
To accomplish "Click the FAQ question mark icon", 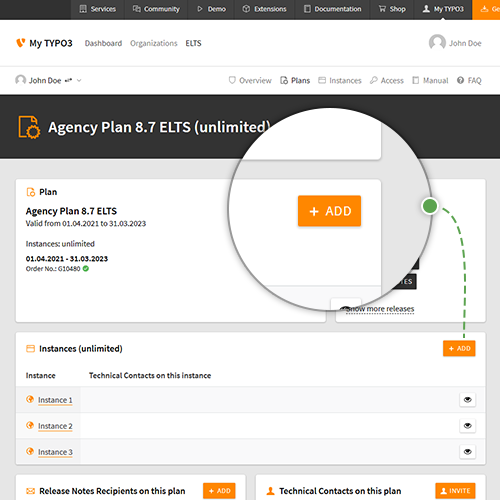I will coord(460,80).
